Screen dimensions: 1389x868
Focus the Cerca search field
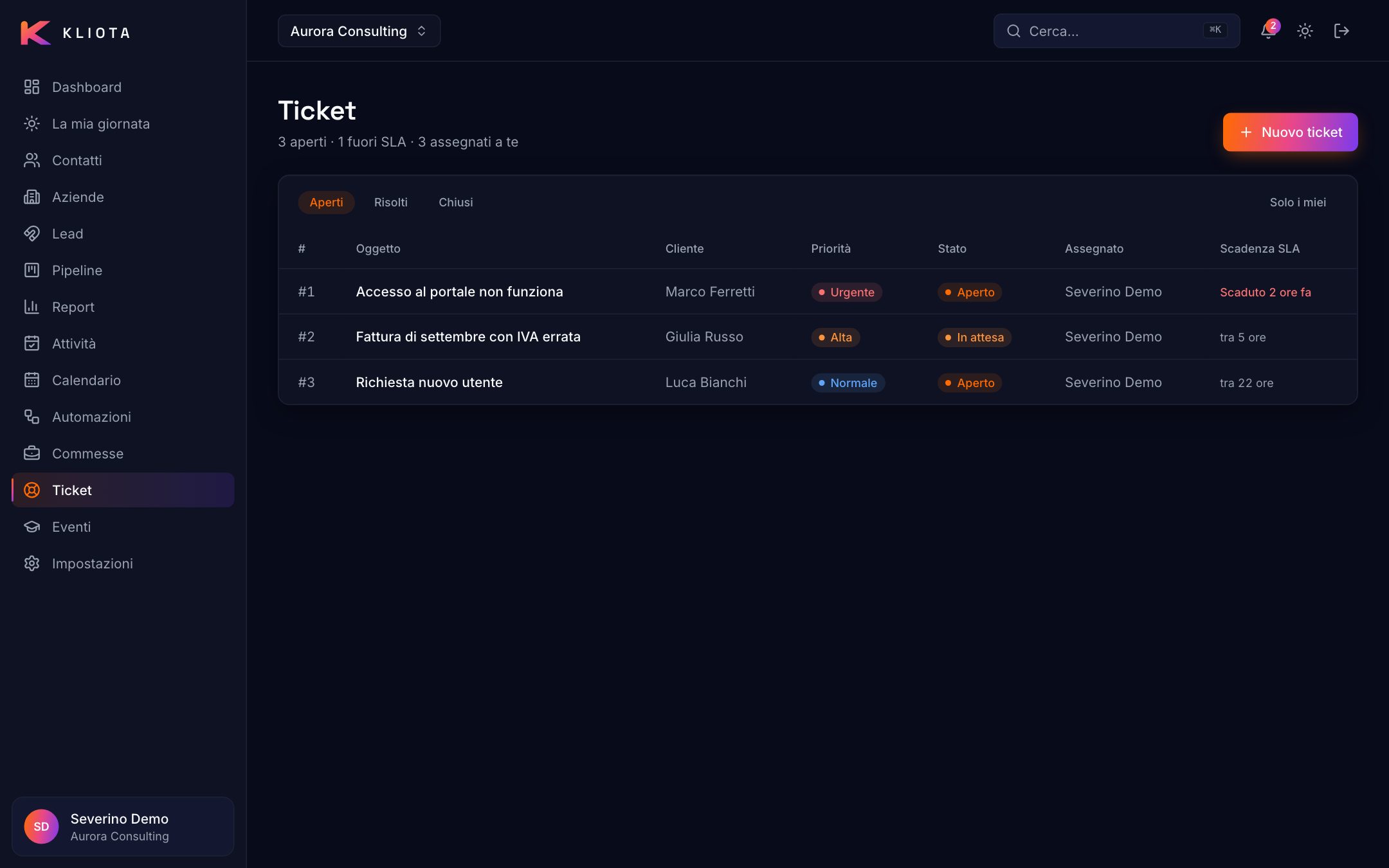point(1116,31)
